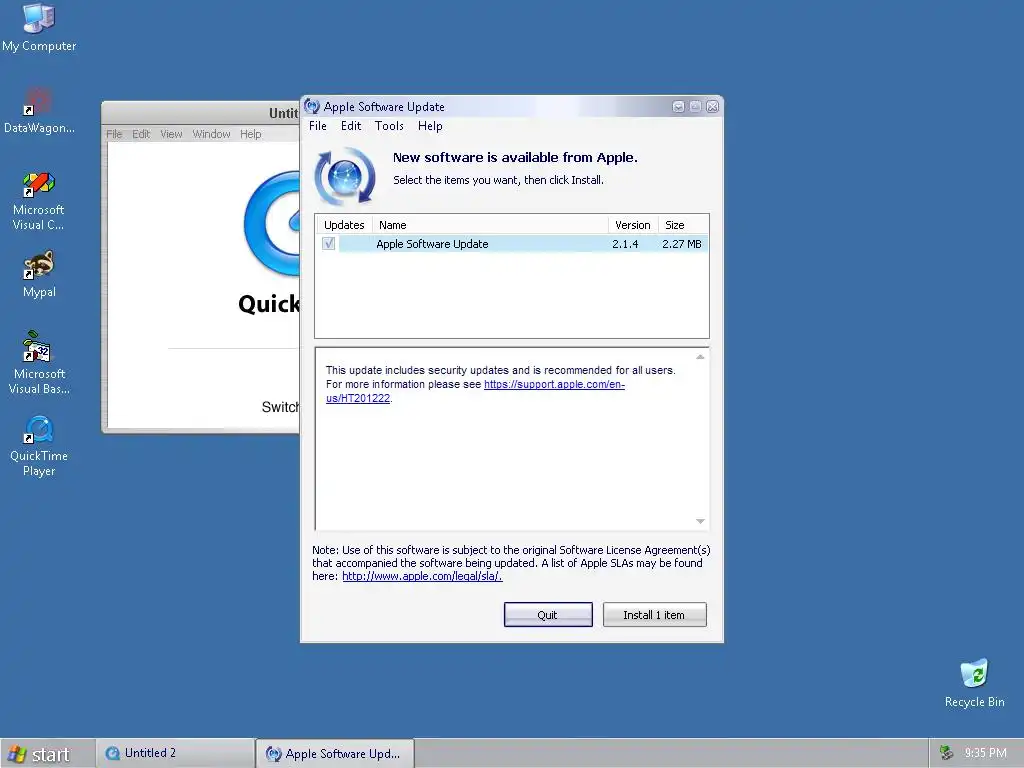Image resolution: width=1024 pixels, height=768 pixels.
Task: Open the File menu in the QuickTime window
Action: 114,134
